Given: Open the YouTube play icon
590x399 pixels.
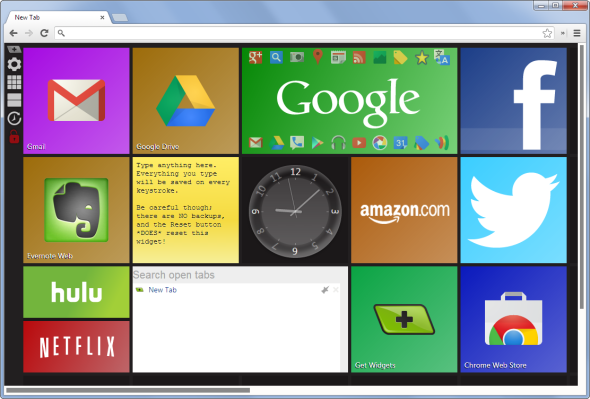Looking at the screenshot, I should tap(359, 143).
